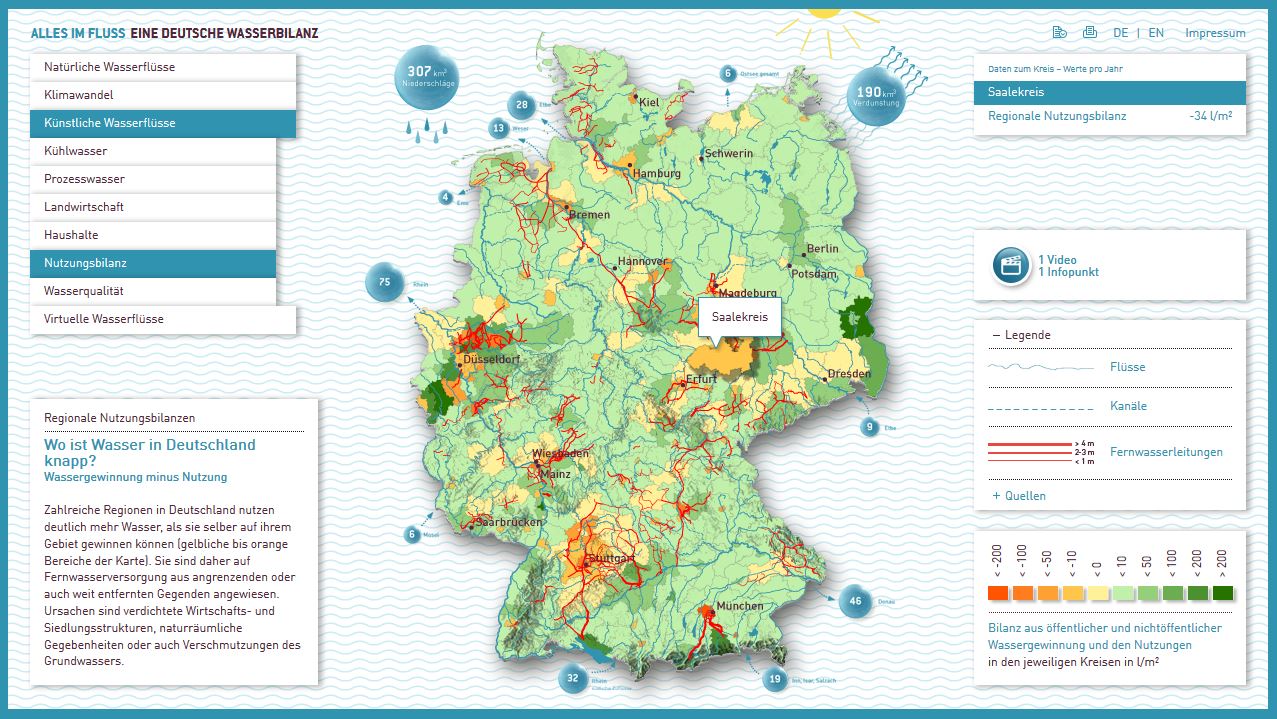This screenshot has height=719, width=1277.
Task: Select the 32 Rhein inflow bubble
Action: coord(573,679)
